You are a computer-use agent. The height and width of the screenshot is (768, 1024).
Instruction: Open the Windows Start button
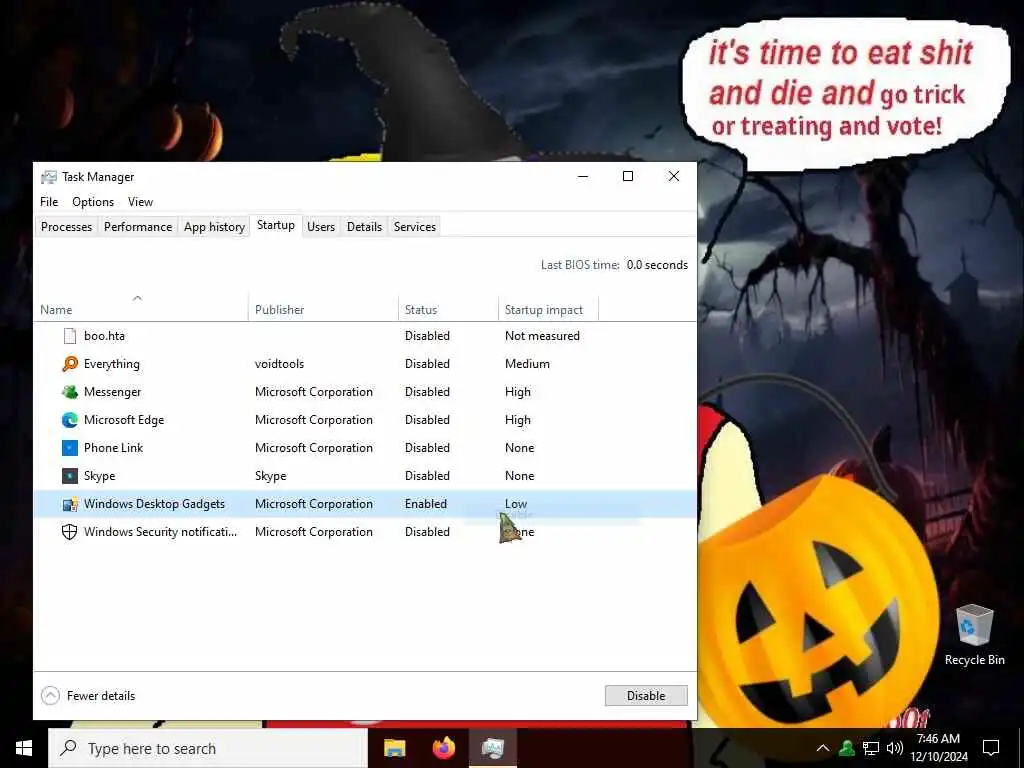click(24, 748)
